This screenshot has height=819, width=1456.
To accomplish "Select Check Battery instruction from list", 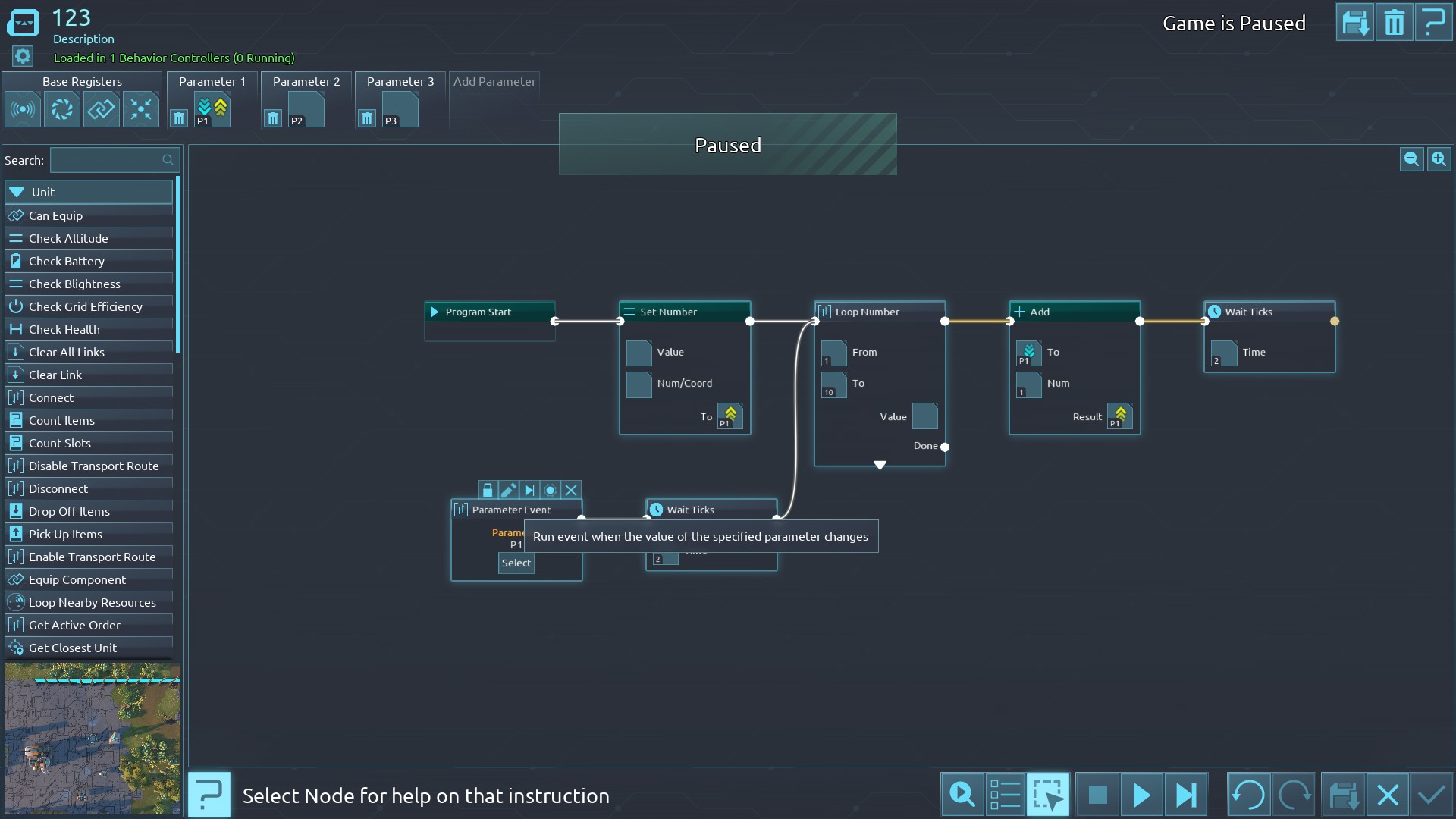I will (x=67, y=261).
